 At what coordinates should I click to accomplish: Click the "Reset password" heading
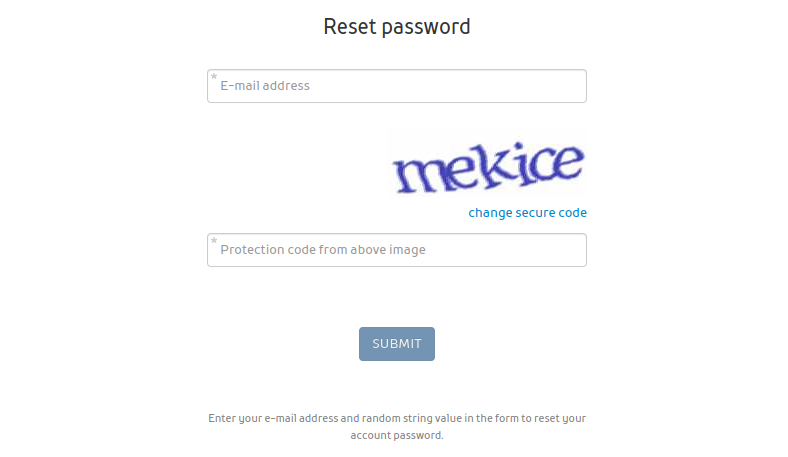[396, 27]
